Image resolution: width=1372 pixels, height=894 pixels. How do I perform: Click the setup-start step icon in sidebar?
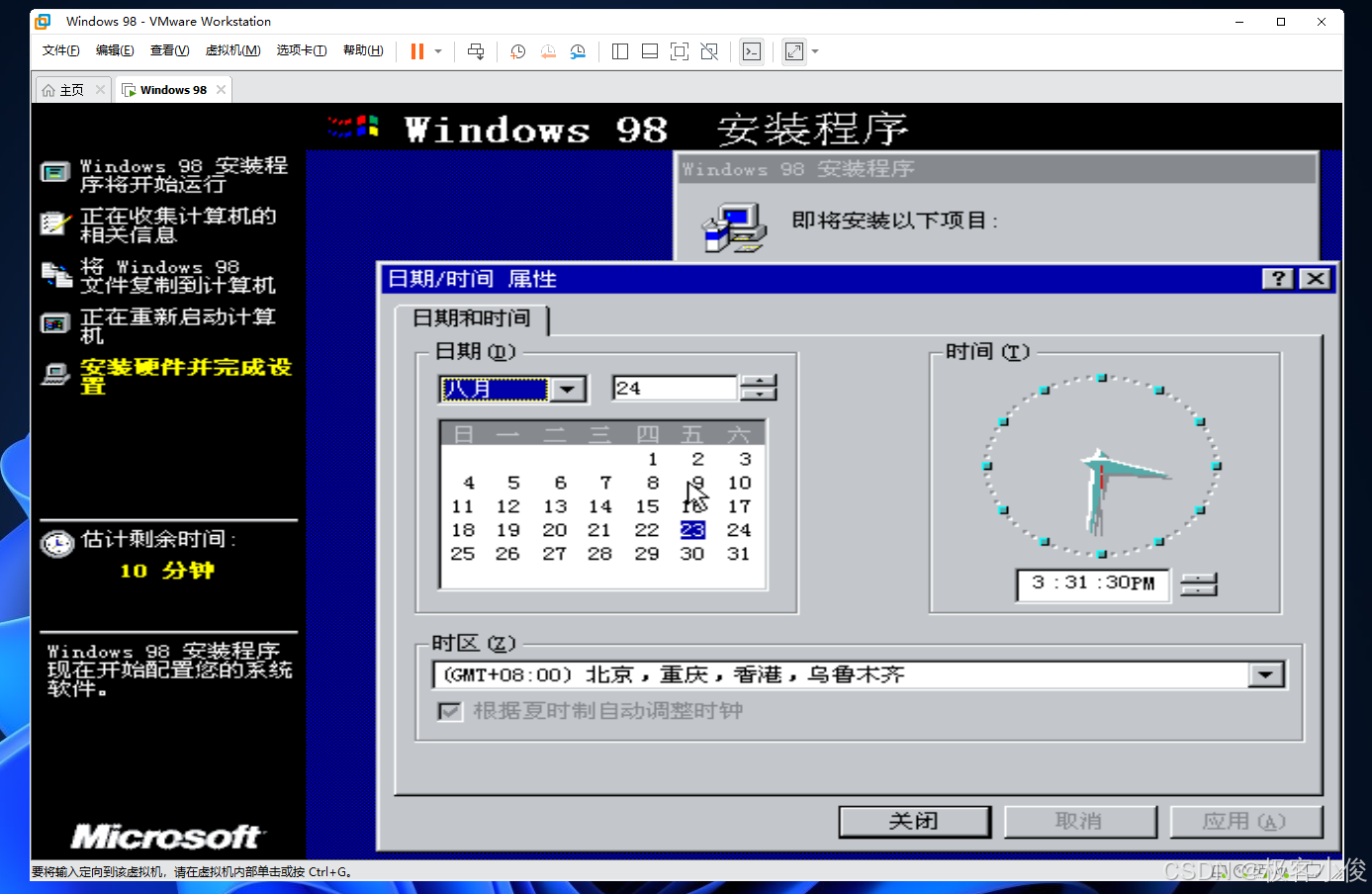click(55, 173)
